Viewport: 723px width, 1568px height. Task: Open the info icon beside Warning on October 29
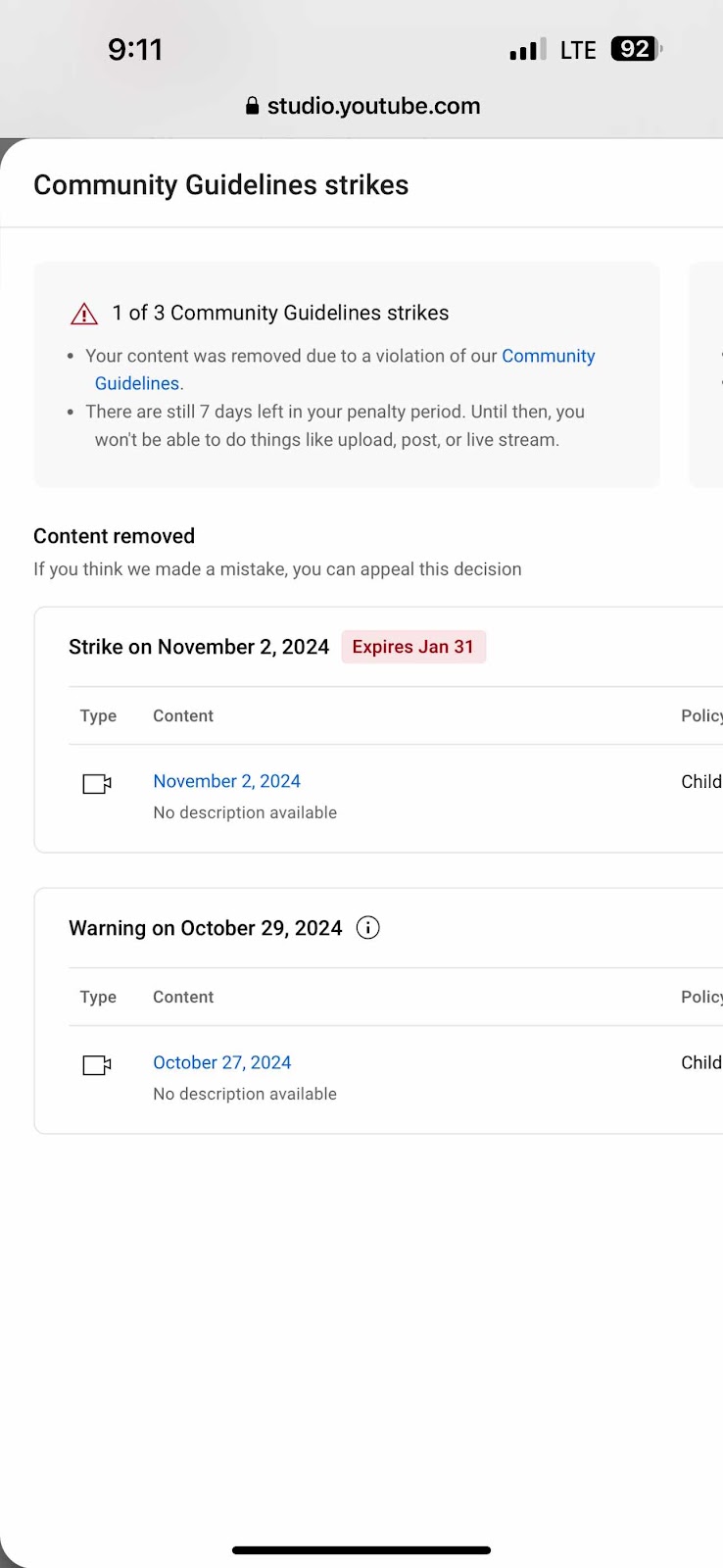point(367,928)
